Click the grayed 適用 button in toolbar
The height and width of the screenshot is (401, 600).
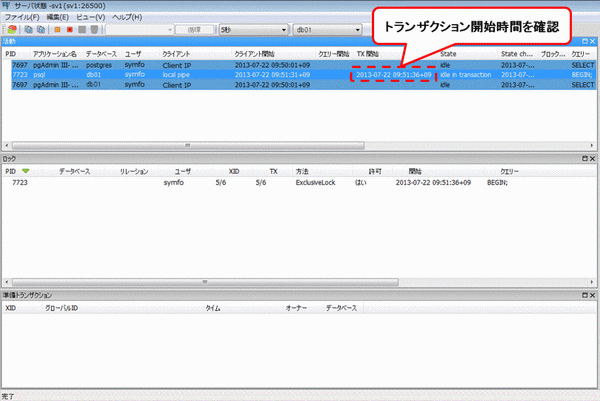195,30
